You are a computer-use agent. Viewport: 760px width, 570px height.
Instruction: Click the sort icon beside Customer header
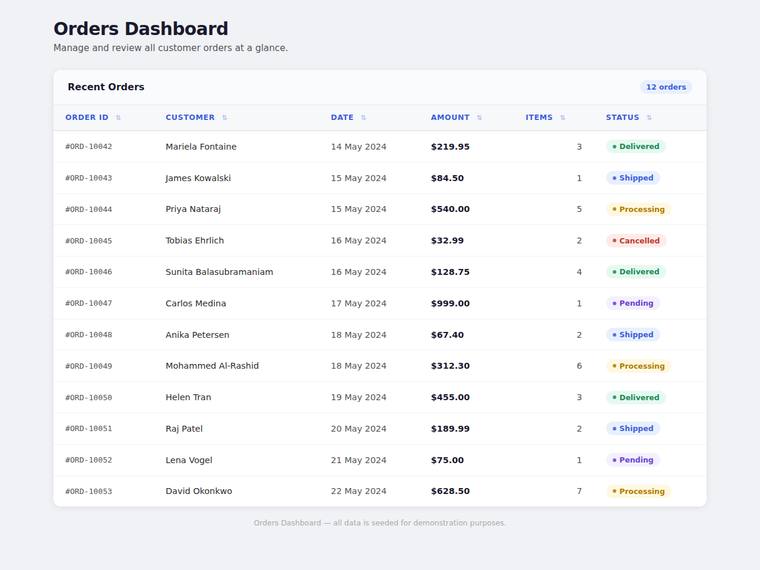(224, 118)
